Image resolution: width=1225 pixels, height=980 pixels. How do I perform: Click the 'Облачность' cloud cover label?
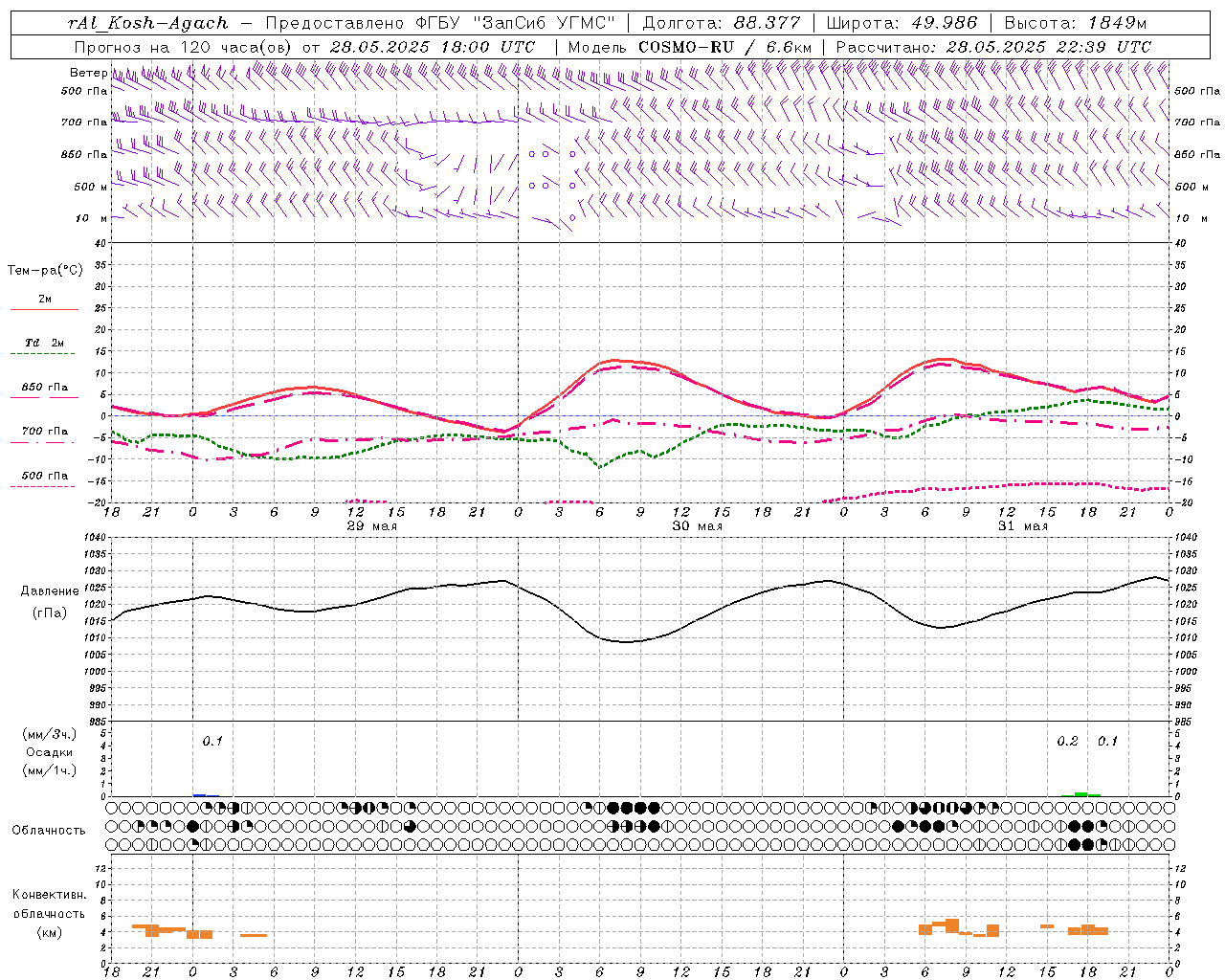click(49, 831)
